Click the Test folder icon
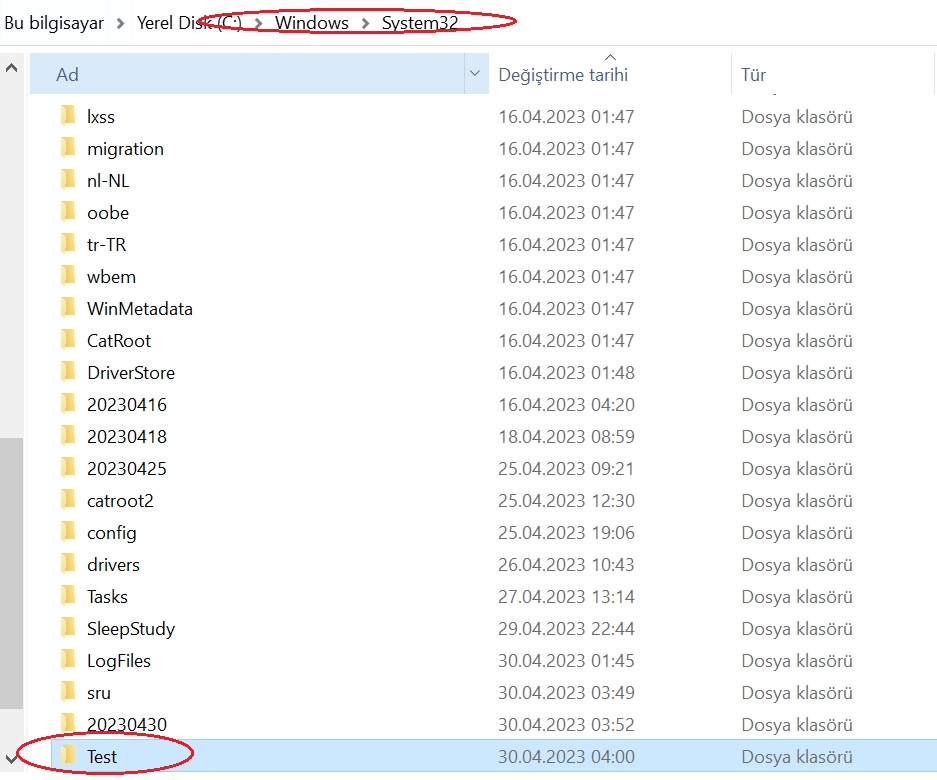 click(x=68, y=756)
